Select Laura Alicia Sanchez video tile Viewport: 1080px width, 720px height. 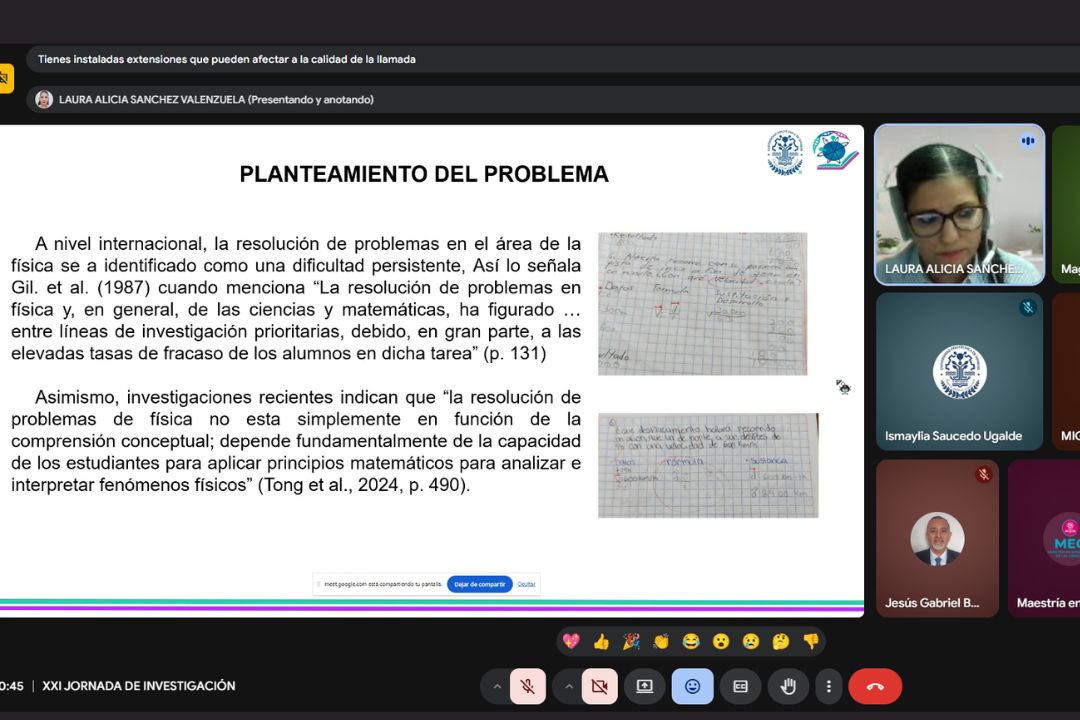pos(959,205)
